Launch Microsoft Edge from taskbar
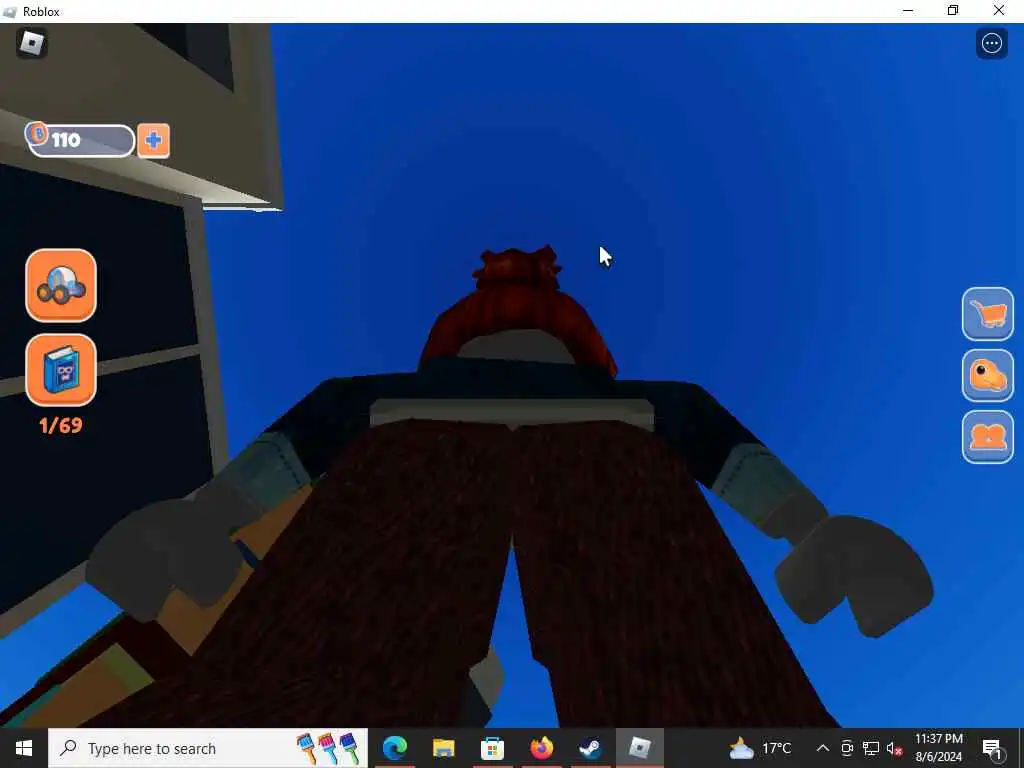Screen dimensions: 1024x768 (395, 748)
